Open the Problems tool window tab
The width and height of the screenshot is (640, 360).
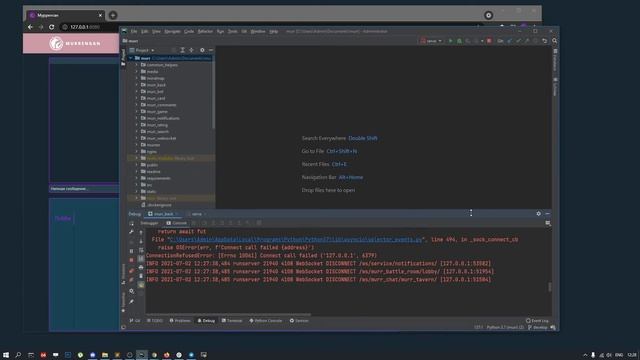tap(180, 321)
